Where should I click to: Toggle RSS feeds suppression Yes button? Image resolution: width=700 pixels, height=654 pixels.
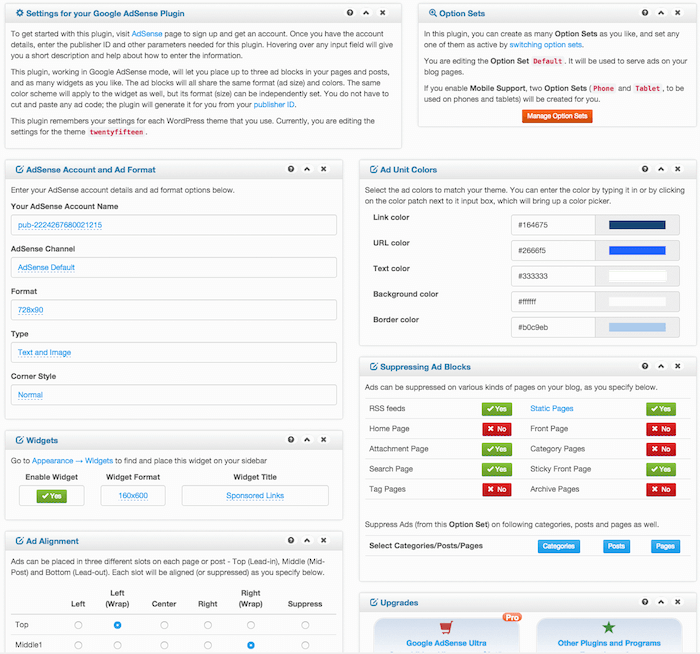tap(496, 409)
